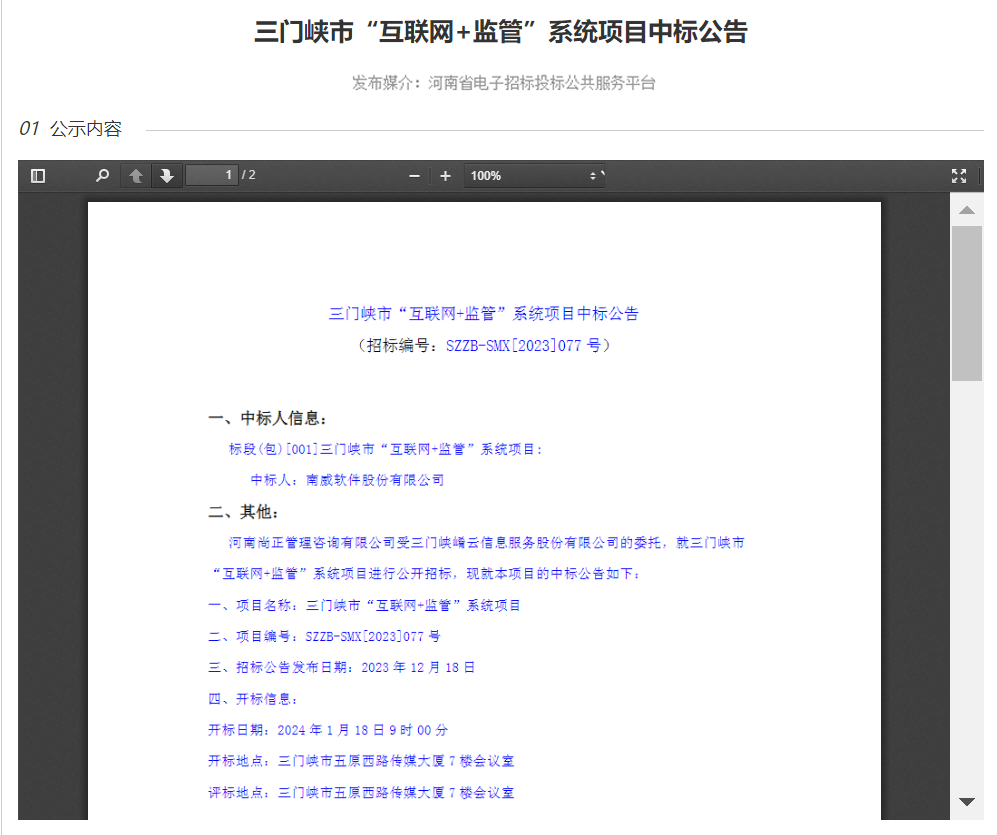
Task: Click the 开标日期 line in the PDF
Action: (x=328, y=730)
